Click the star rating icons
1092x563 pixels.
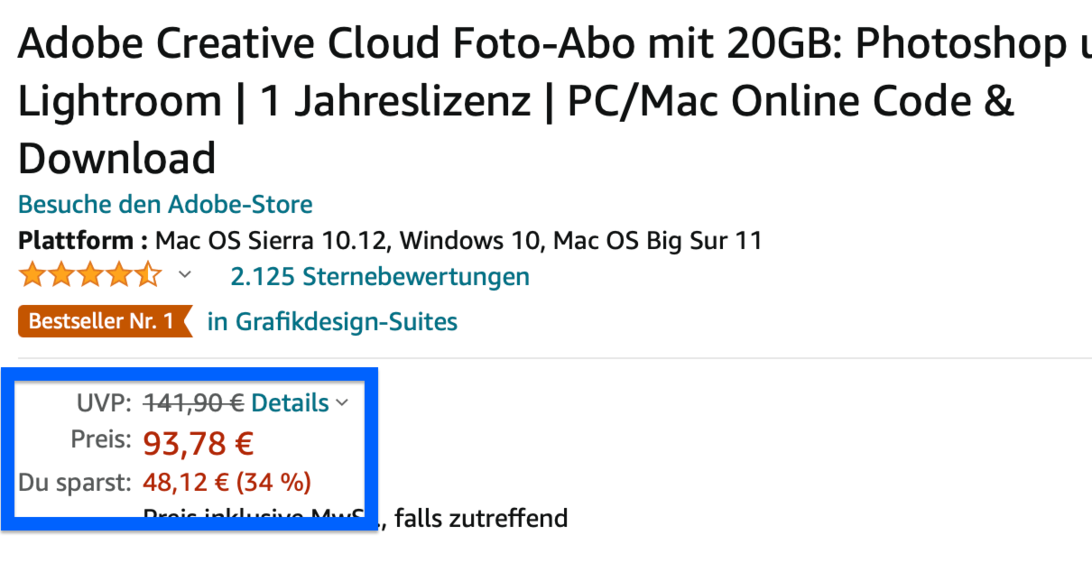point(90,275)
